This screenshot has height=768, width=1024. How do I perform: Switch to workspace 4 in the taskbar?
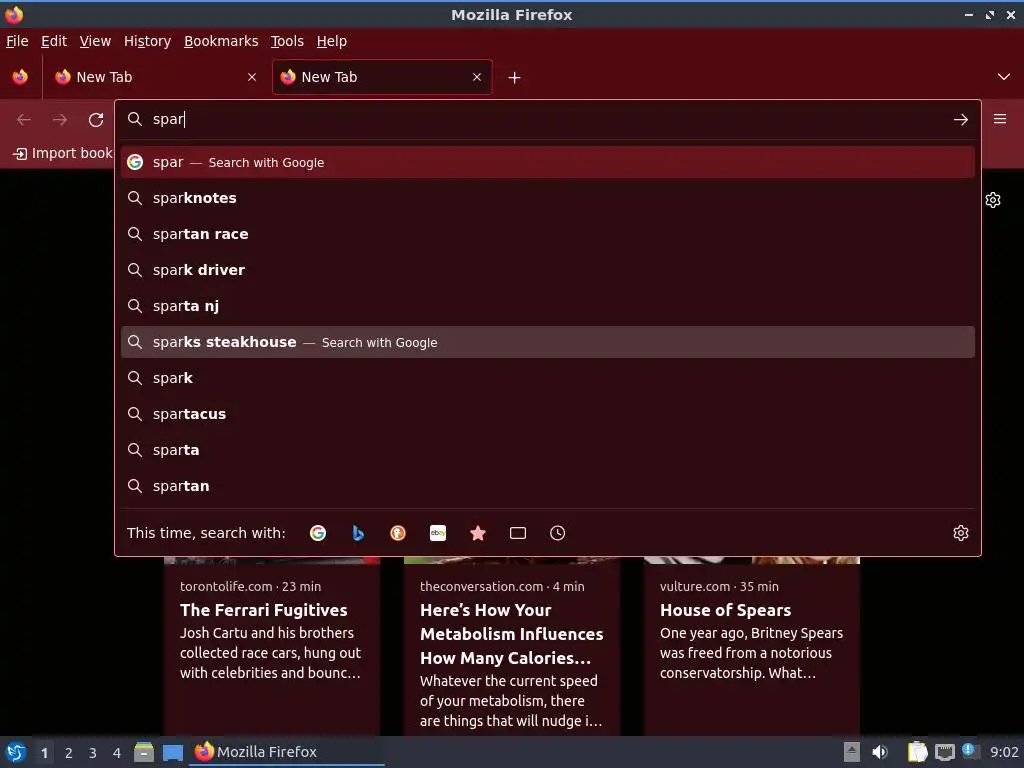coord(117,753)
